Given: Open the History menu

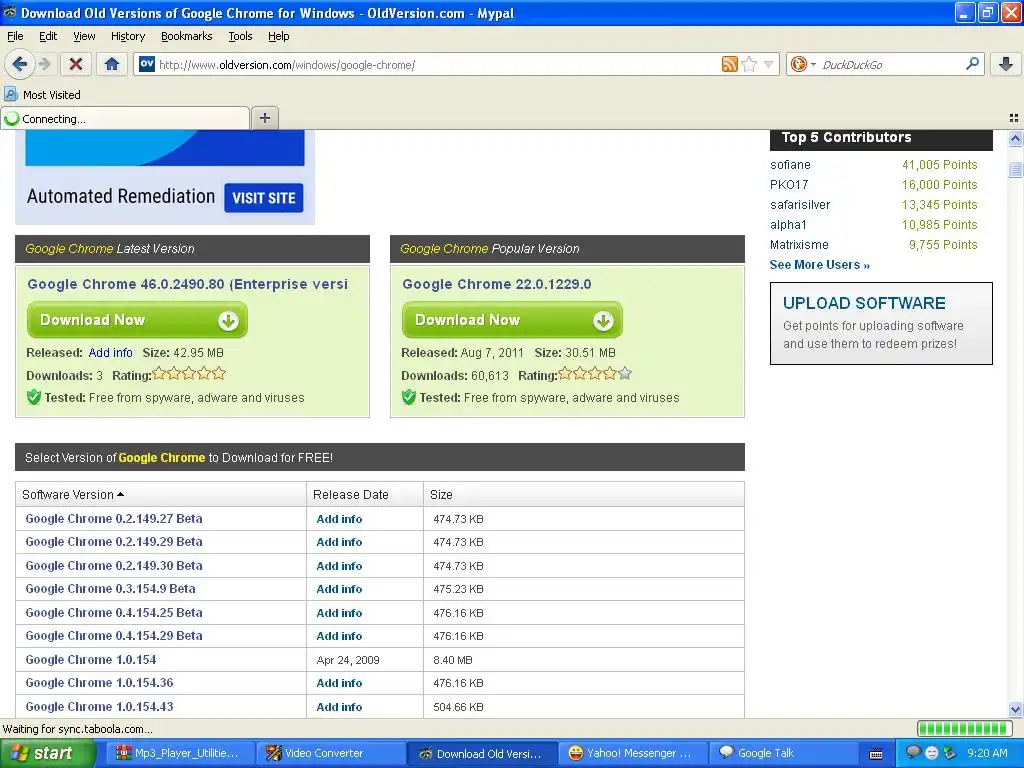Looking at the screenshot, I should point(127,36).
